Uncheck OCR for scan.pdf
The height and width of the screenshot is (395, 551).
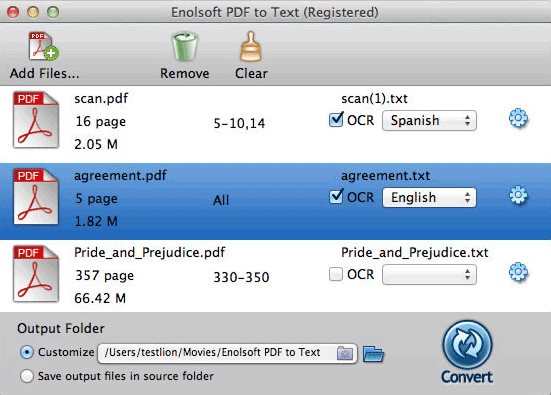click(x=336, y=119)
